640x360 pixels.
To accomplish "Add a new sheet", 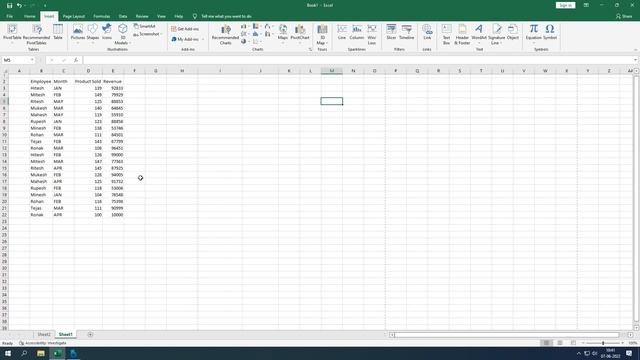I will click(x=90, y=334).
